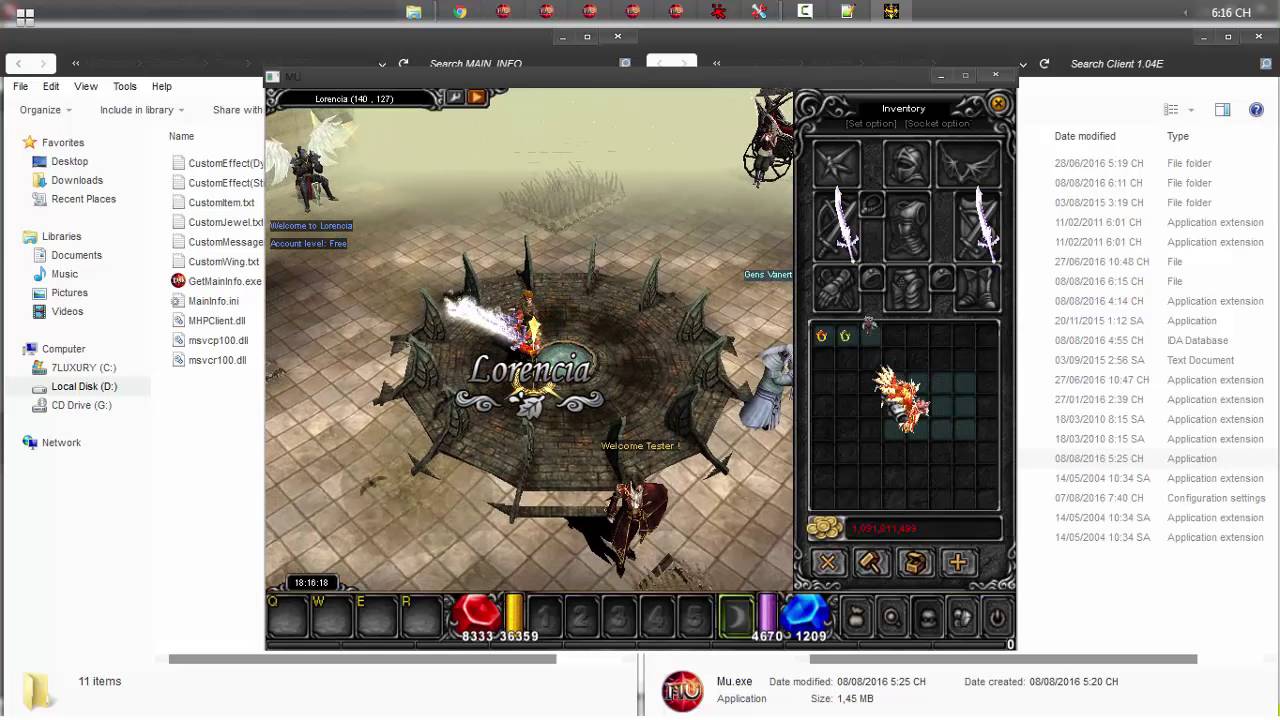1280x720 pixels.
Task: Open the repair hammer button
Action: [x=871, y=563]
